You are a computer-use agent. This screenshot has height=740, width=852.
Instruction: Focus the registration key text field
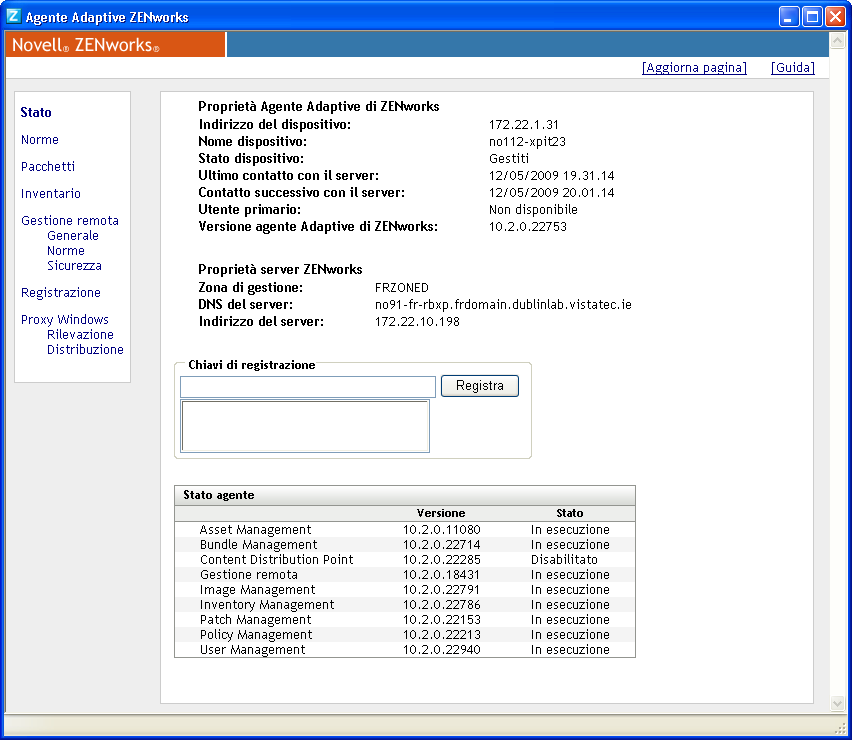pos(308,387)
